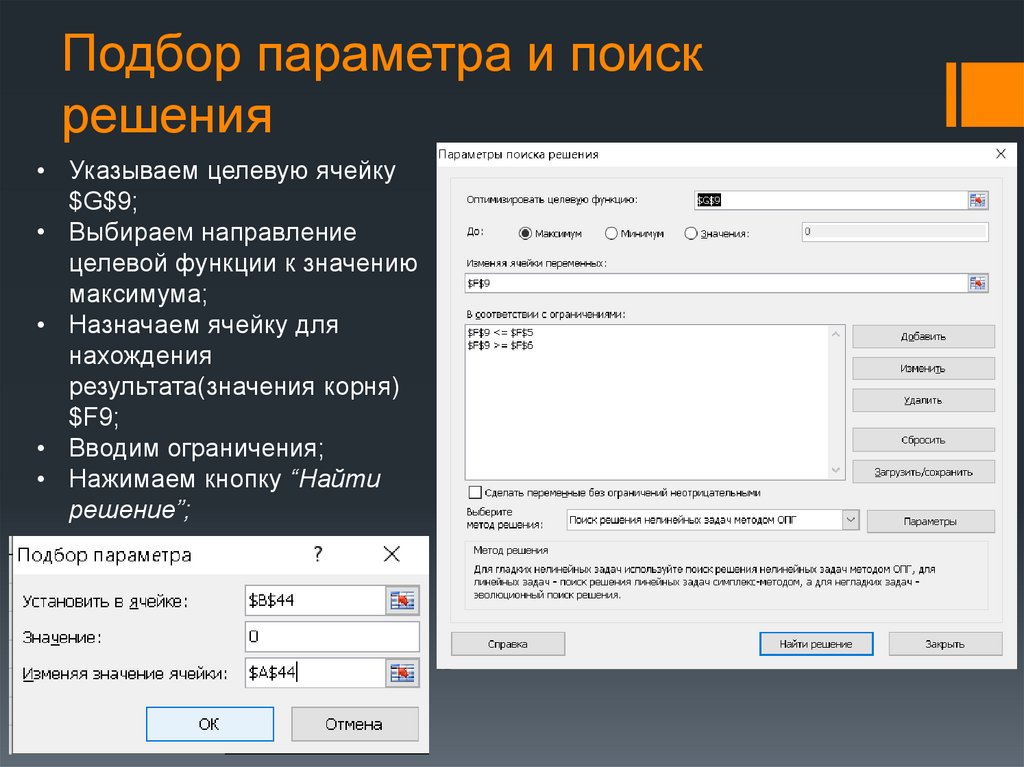
Task: Close the Подбор параметра dialog with X
Action: (391, 554)
